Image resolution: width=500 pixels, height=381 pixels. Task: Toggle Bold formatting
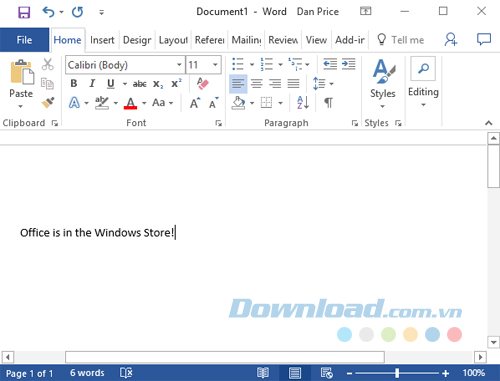[74, 83]
